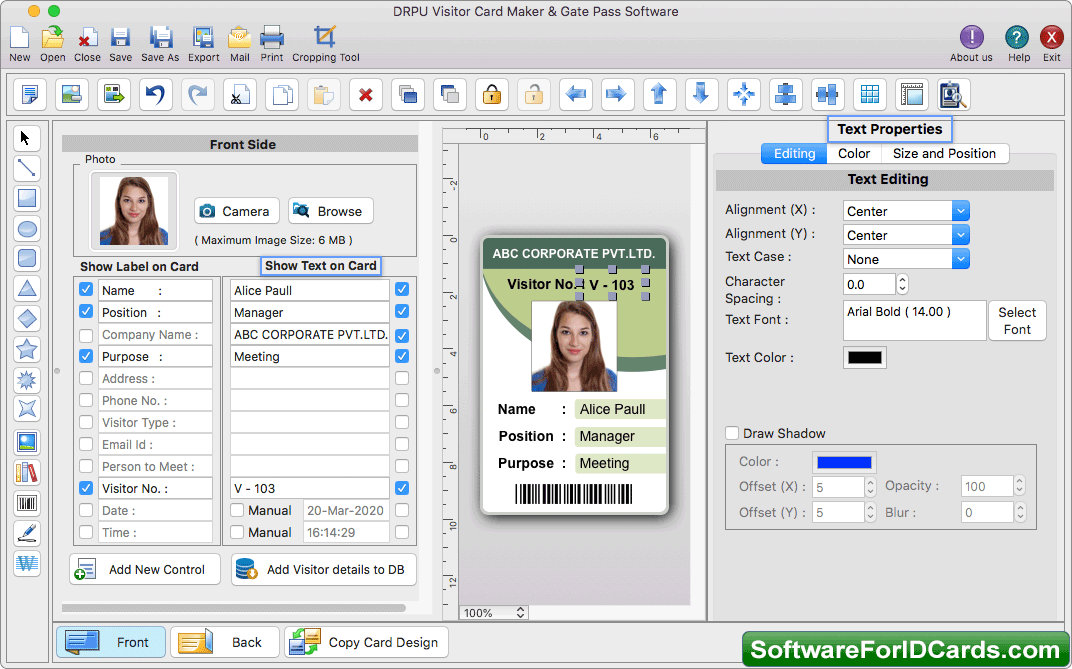The image size is (1072, 669).
Task: Enable the Company Name label checkbox
Action: point(85,335)
